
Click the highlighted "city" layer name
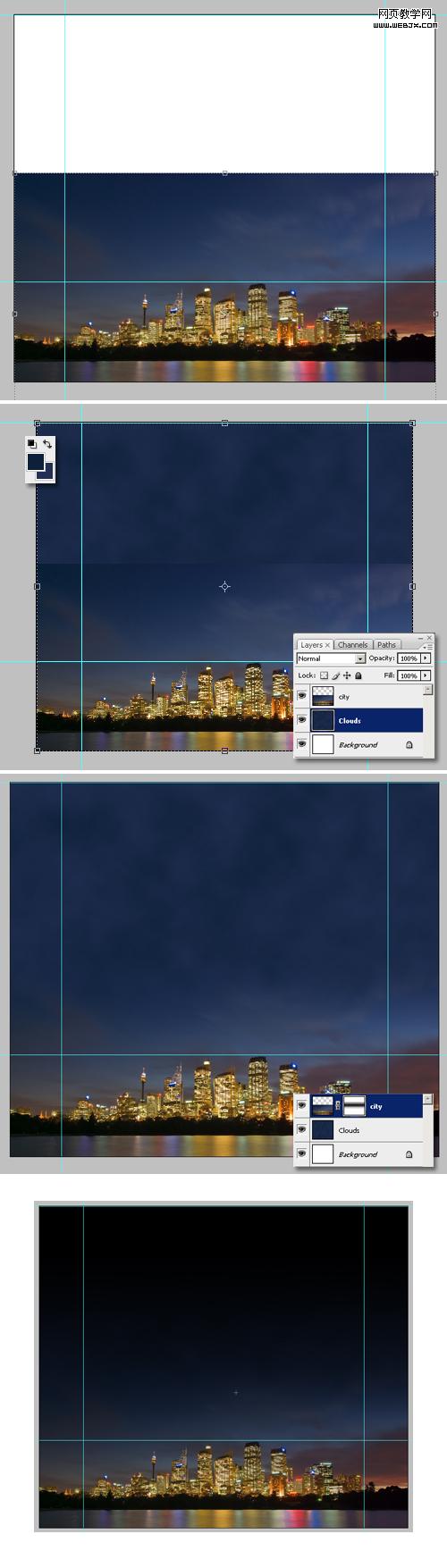click(x=375, y=1106)
